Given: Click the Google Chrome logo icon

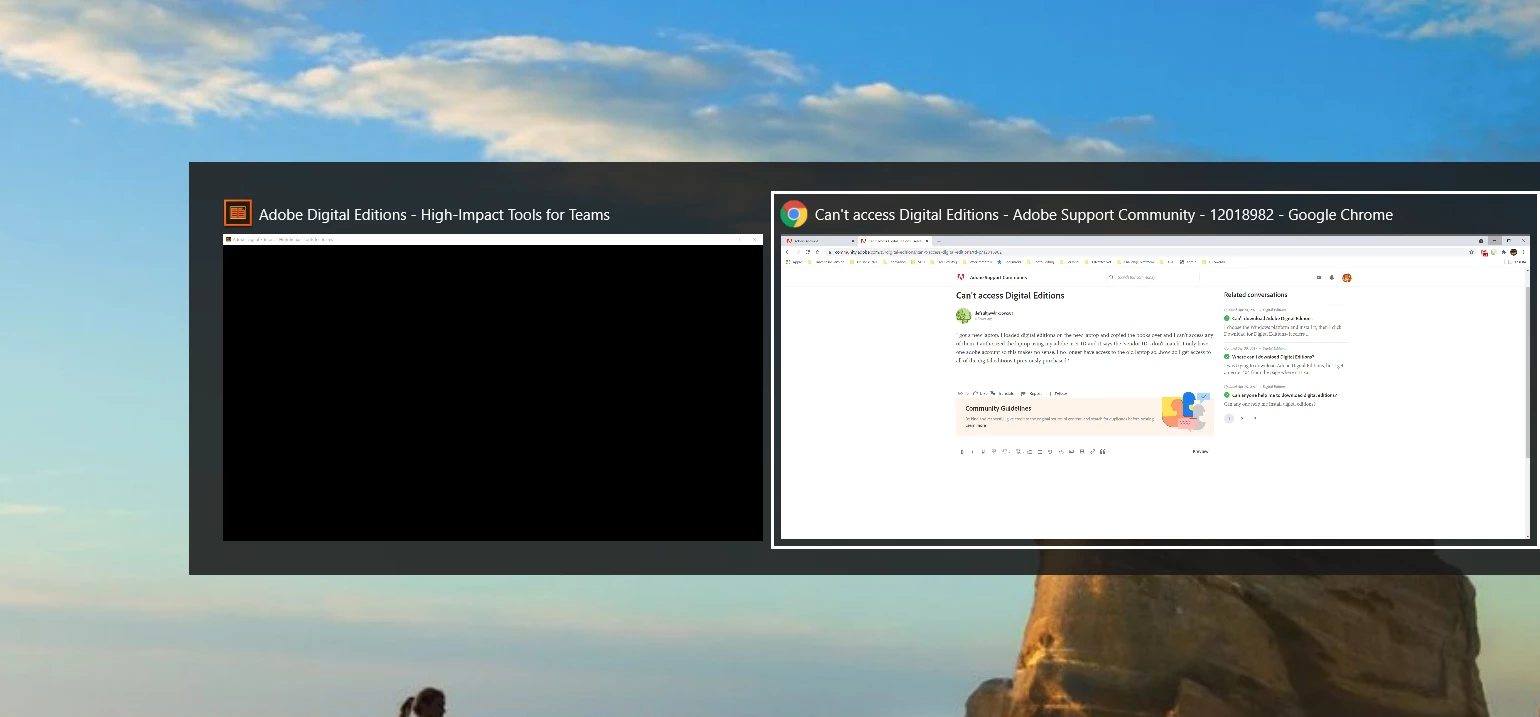Looking at the screenshot, I should click(794, 214).
